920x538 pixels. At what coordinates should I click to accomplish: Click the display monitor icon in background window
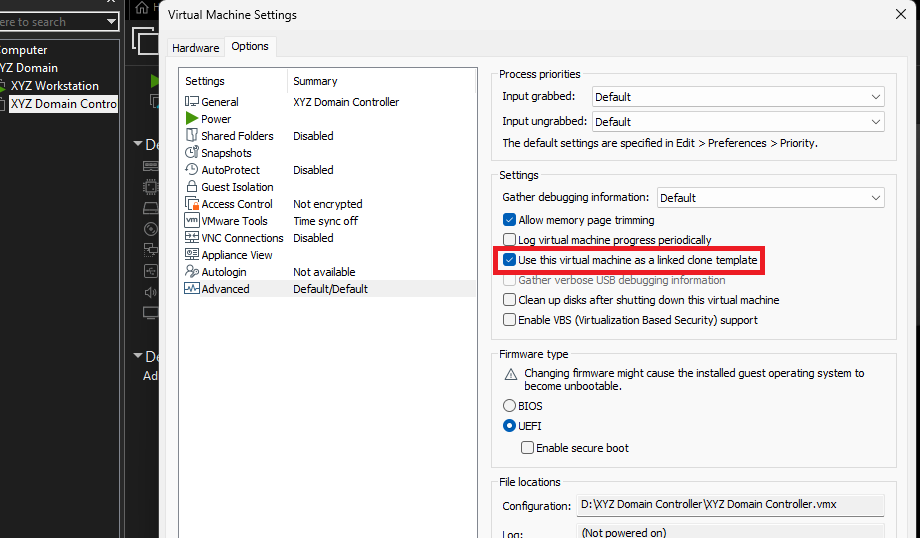[x=151, y=313]
